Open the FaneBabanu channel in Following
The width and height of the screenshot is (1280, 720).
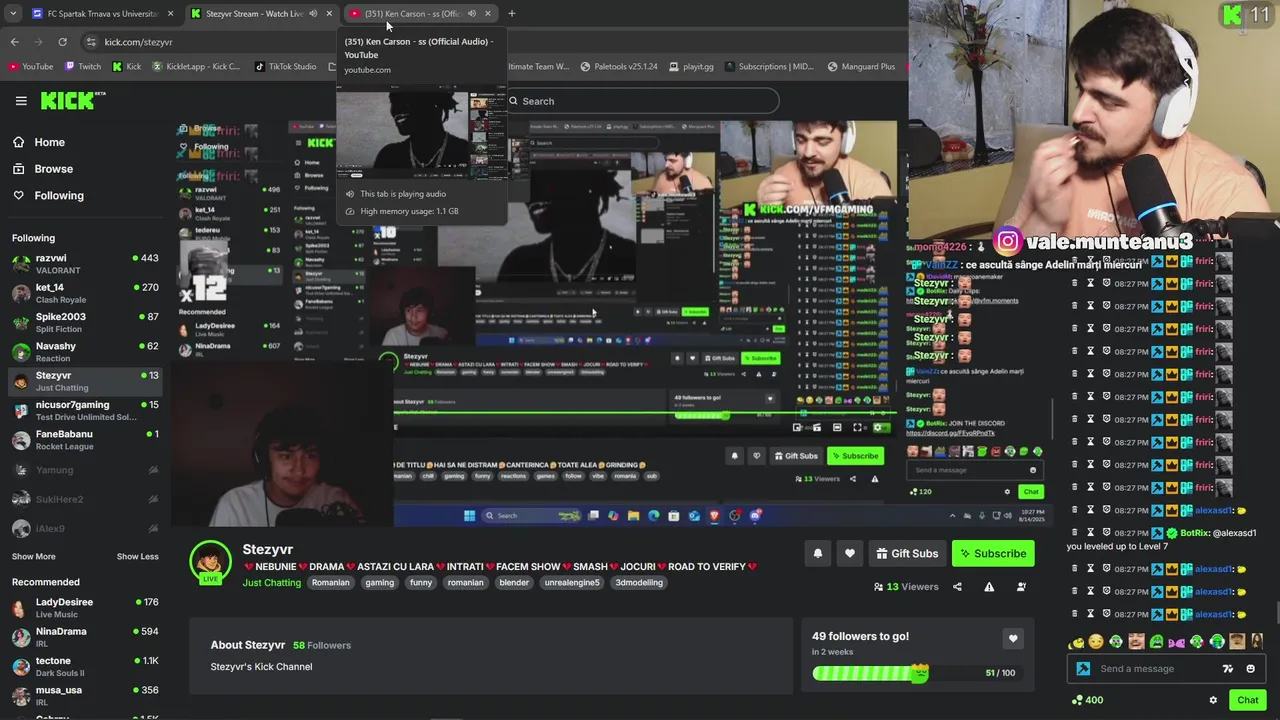click(x=85, y=440)
